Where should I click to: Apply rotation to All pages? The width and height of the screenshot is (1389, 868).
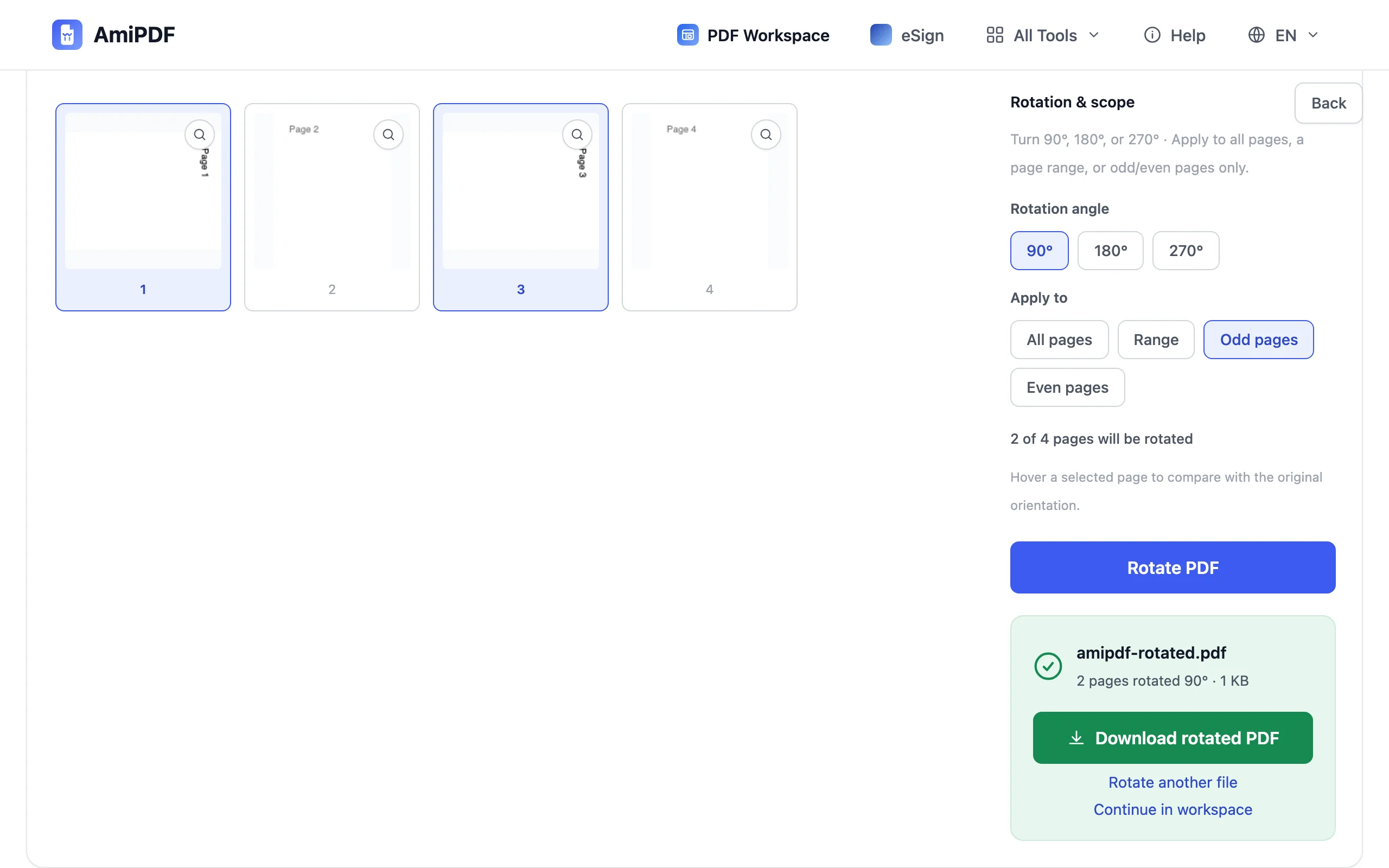tap(1060, 340)
